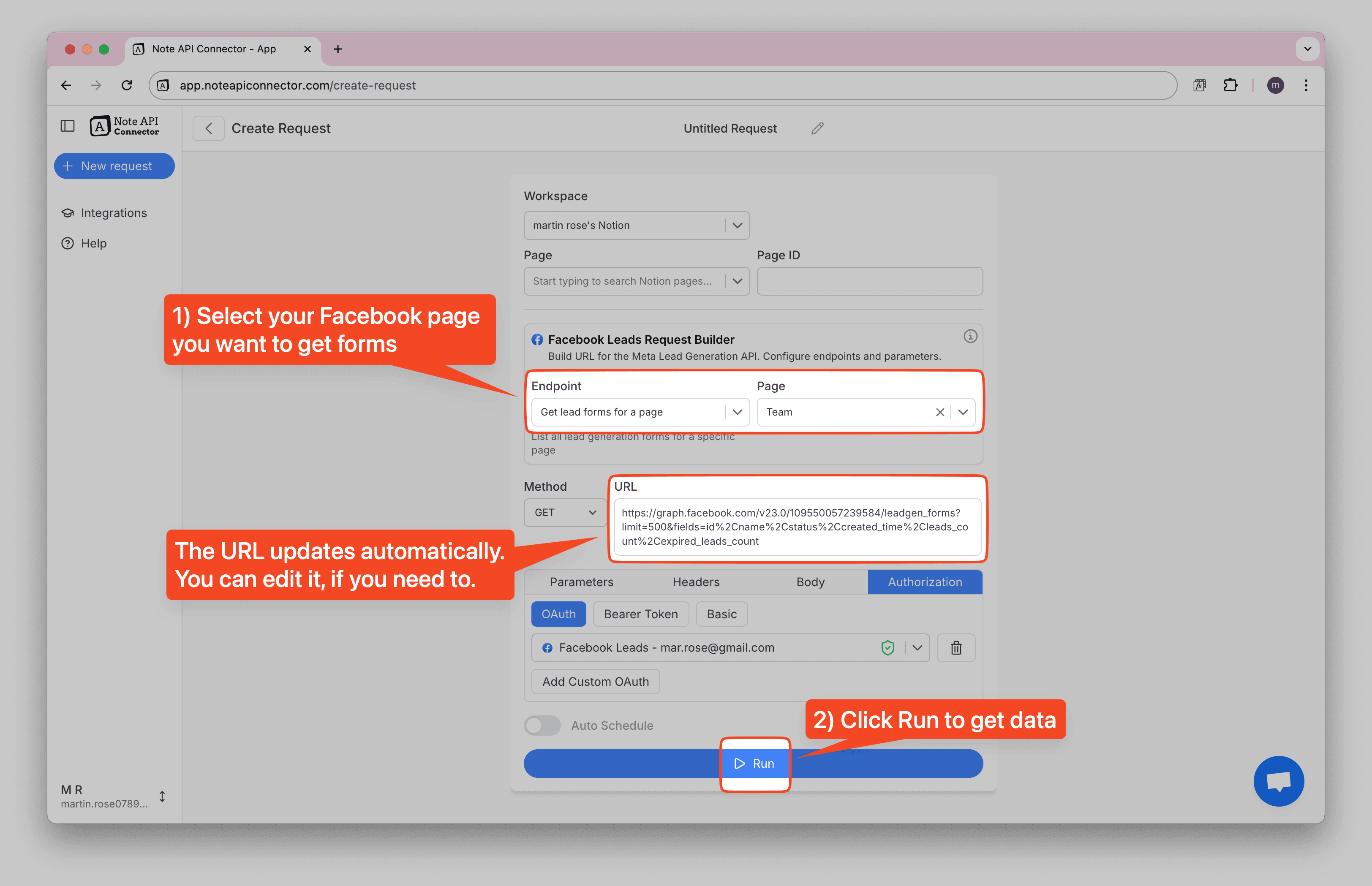
Task: Open the browser extensions puzzle icon
Action: tap(1230, 85)
